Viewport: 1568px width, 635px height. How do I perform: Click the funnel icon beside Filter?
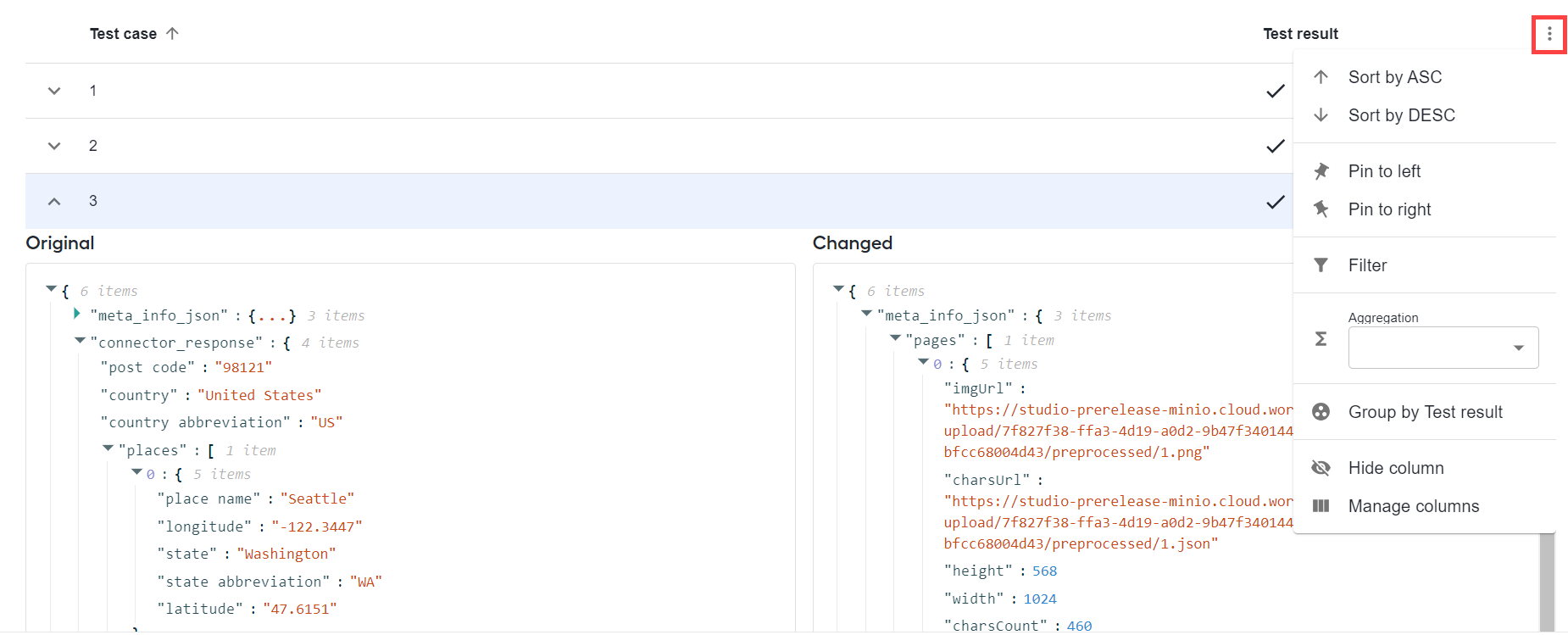[x=1321, y=265]
